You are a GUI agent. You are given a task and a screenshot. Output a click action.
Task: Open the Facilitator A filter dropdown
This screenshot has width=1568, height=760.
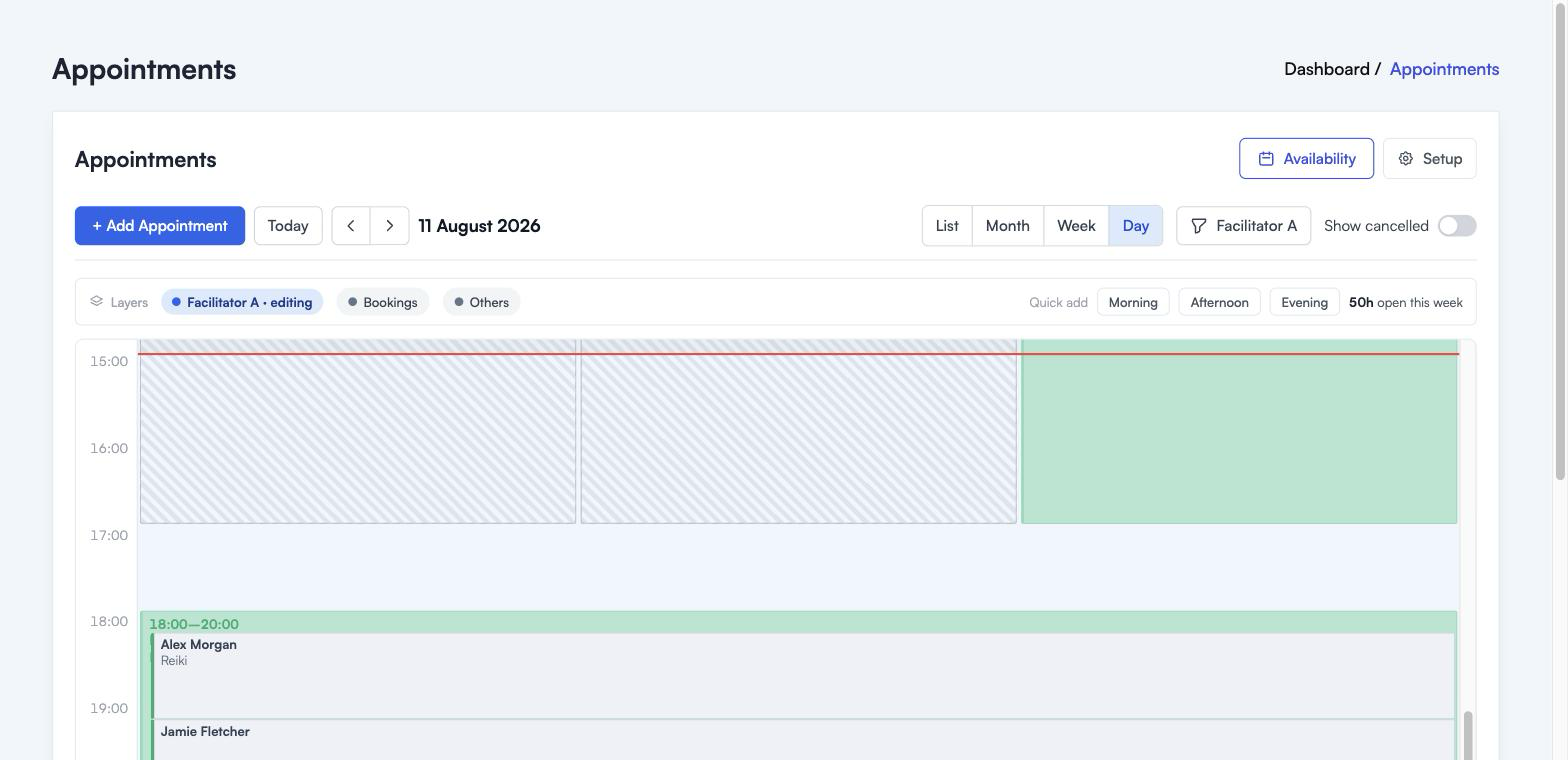click(x=1243, y=226)
